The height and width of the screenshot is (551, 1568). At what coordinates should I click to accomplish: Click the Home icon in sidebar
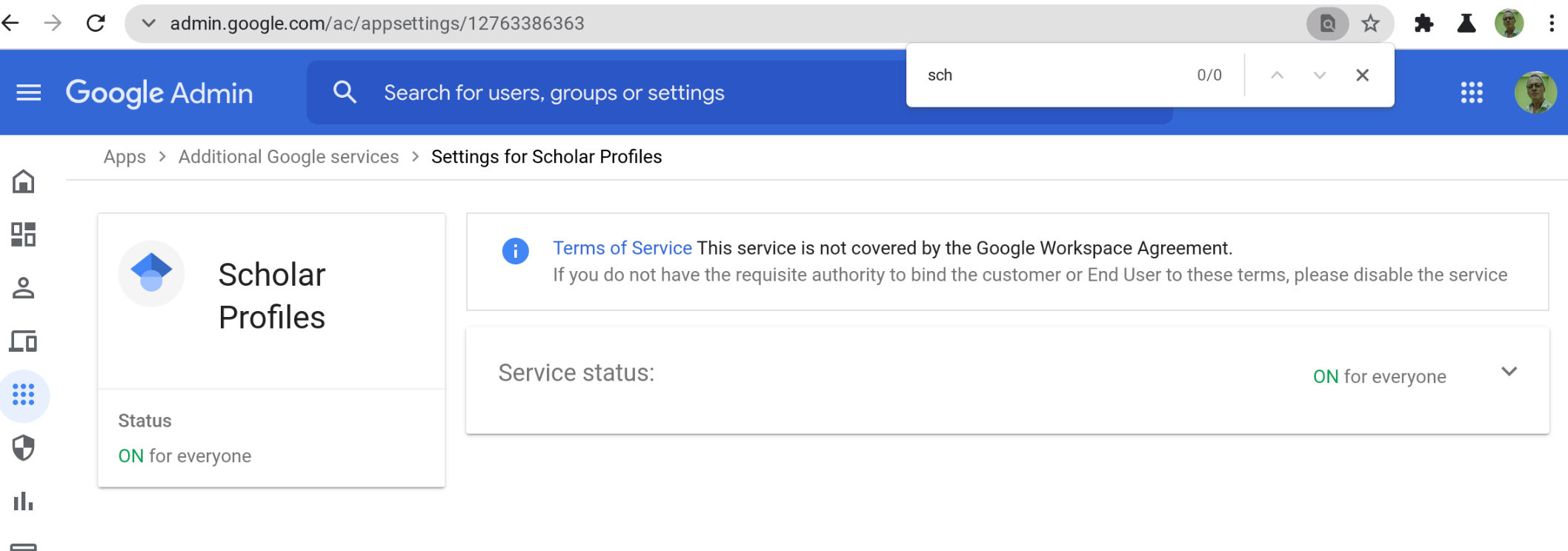24,181
